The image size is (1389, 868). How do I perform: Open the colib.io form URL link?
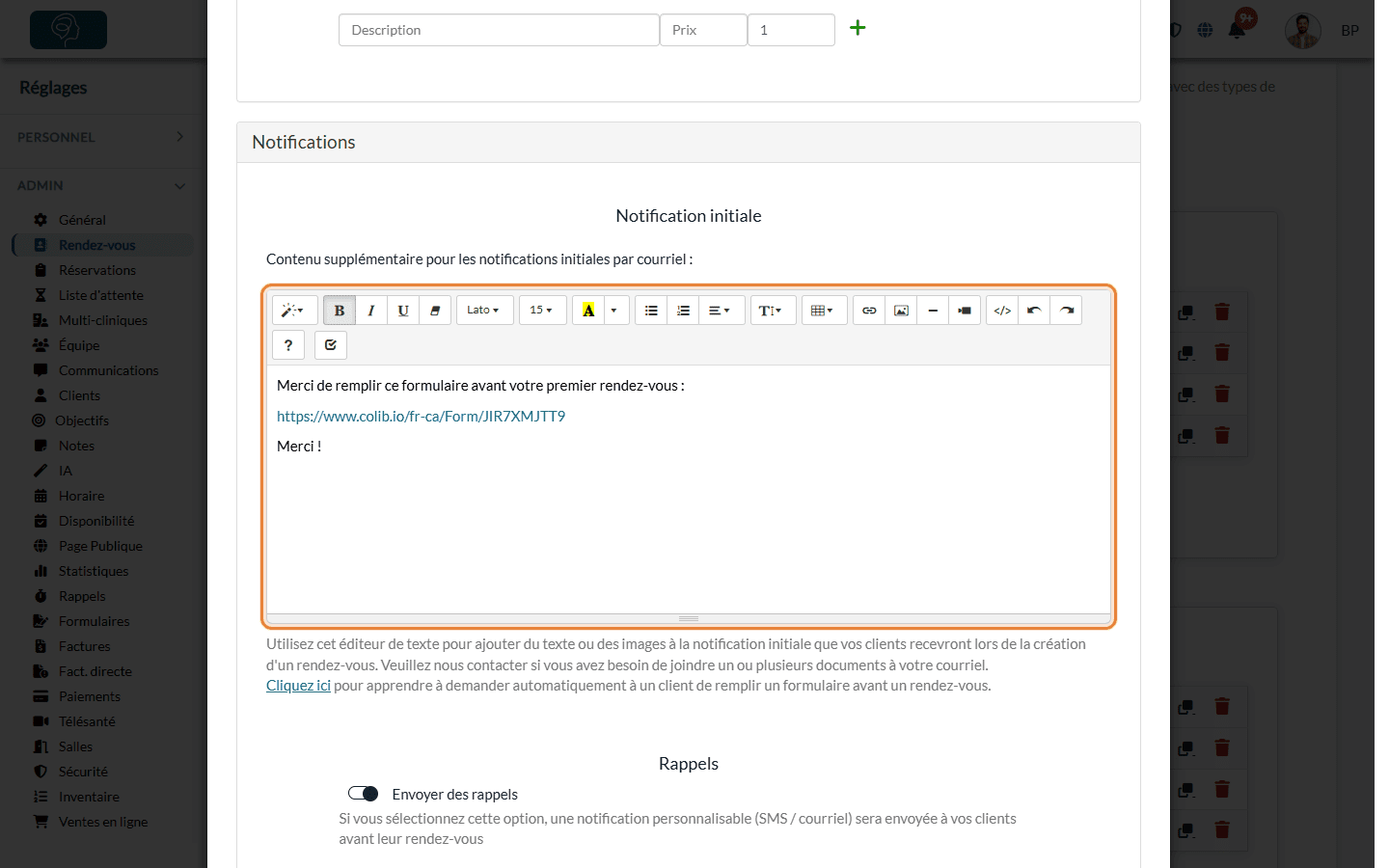click(421, 417)
